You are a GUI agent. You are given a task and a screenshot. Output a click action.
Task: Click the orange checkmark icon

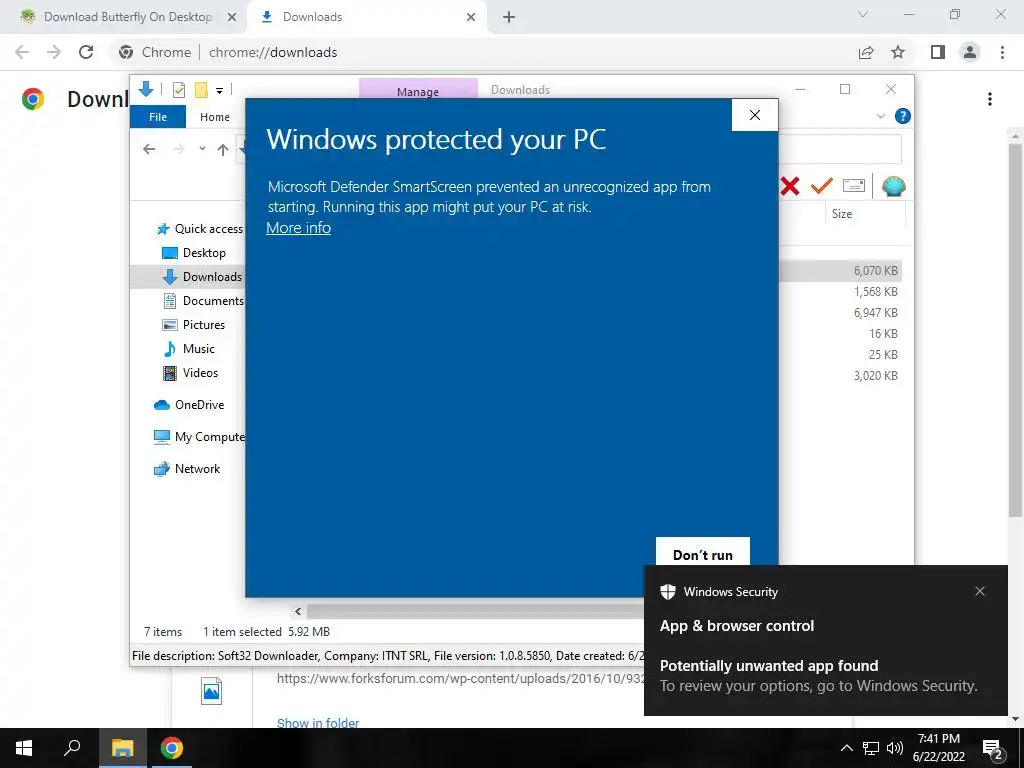coord(822,186)
